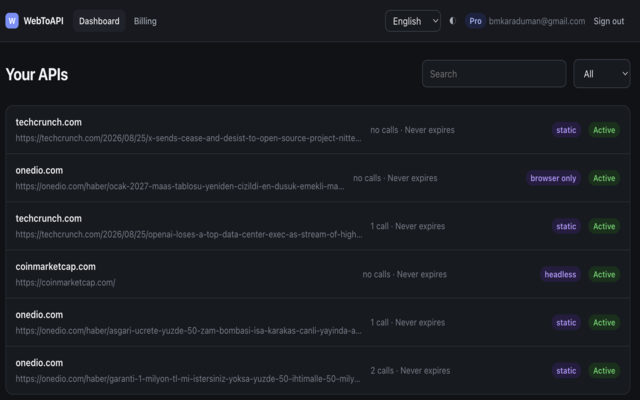Image resolution: width=640 pixels, height=400 pixels.
Task: Click Active badge on openai-loses row
Action: [x=604, y=226]
